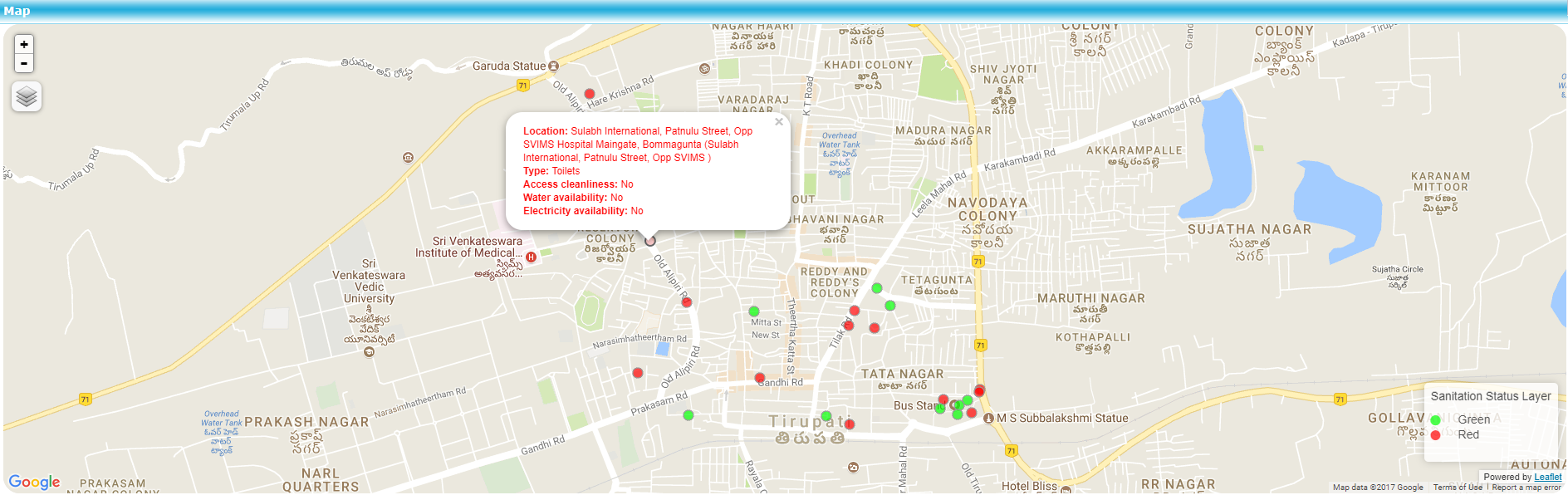Click popup text 'Access cleanliness: No'

(x=578, y=184)
